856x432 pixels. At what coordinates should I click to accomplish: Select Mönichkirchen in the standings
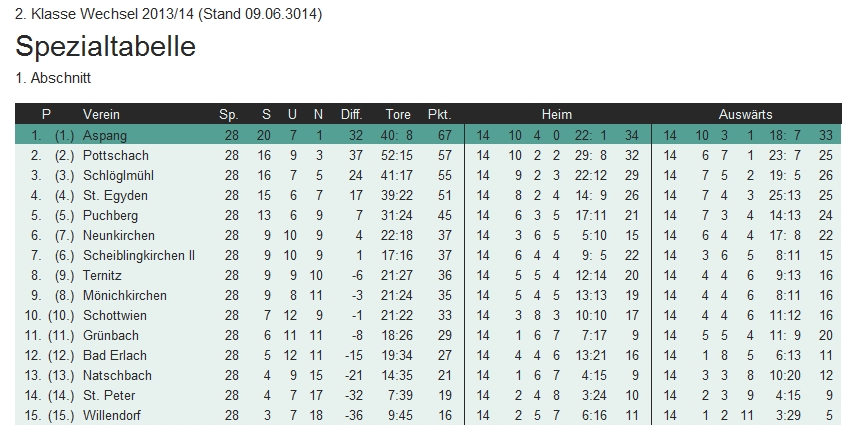tap(124, 295)
